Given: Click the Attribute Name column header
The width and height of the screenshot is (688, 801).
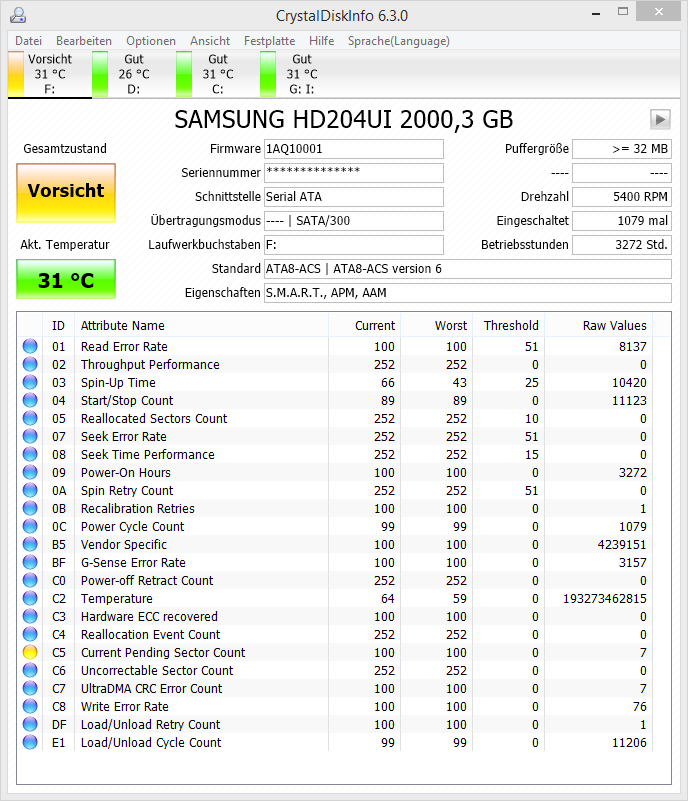Looking at the screenshot, I should [201, 325].
